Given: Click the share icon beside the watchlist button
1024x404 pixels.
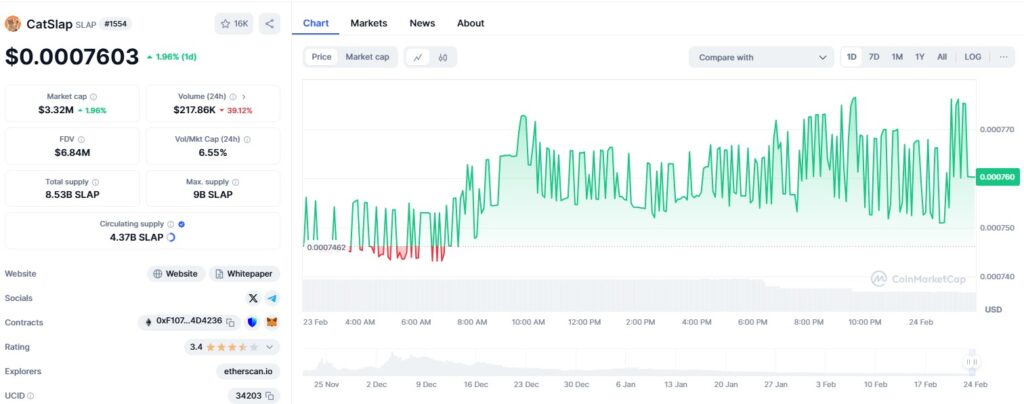Looking at the screenshot, I should tap(269, 23).
